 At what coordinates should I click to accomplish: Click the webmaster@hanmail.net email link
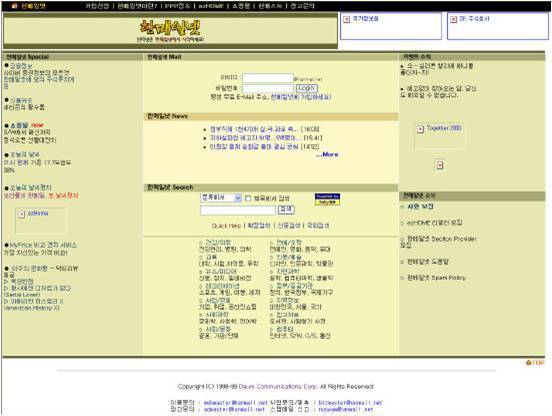pos(236,403)
